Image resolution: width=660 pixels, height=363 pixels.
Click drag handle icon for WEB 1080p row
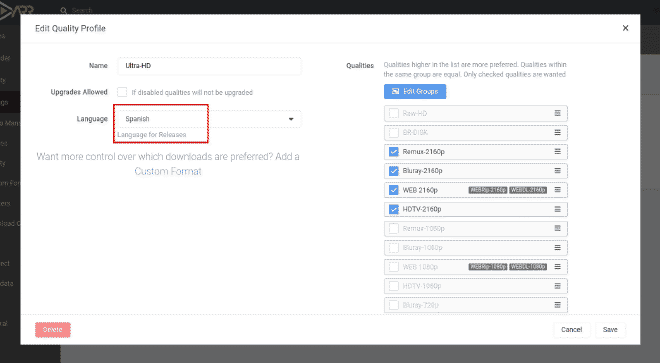(557, 267)
